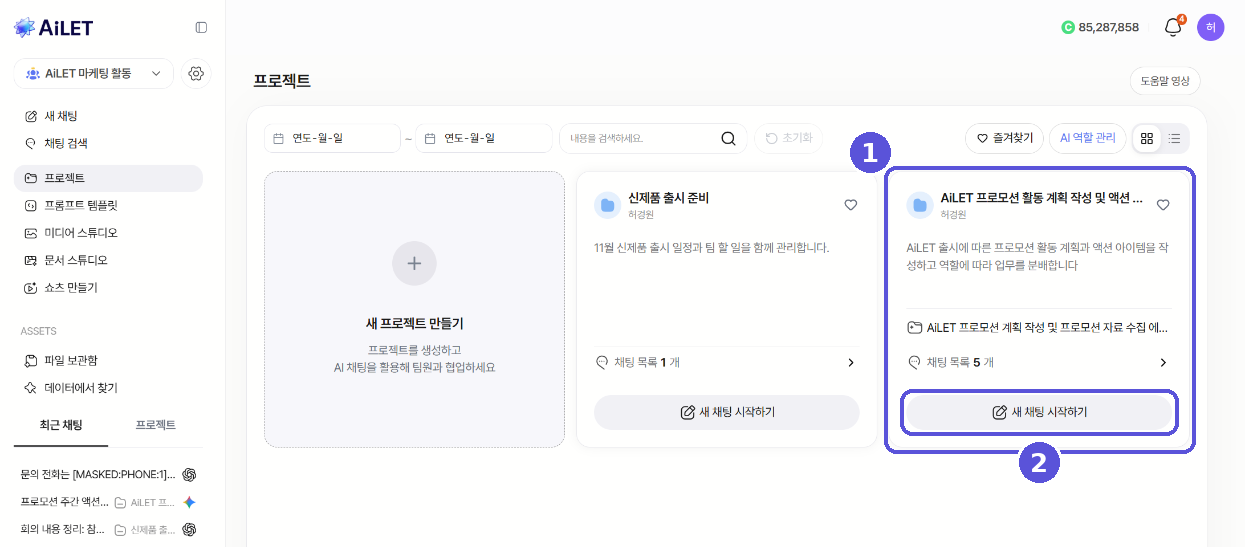Click the plus icon to create project

pos(414,264)
